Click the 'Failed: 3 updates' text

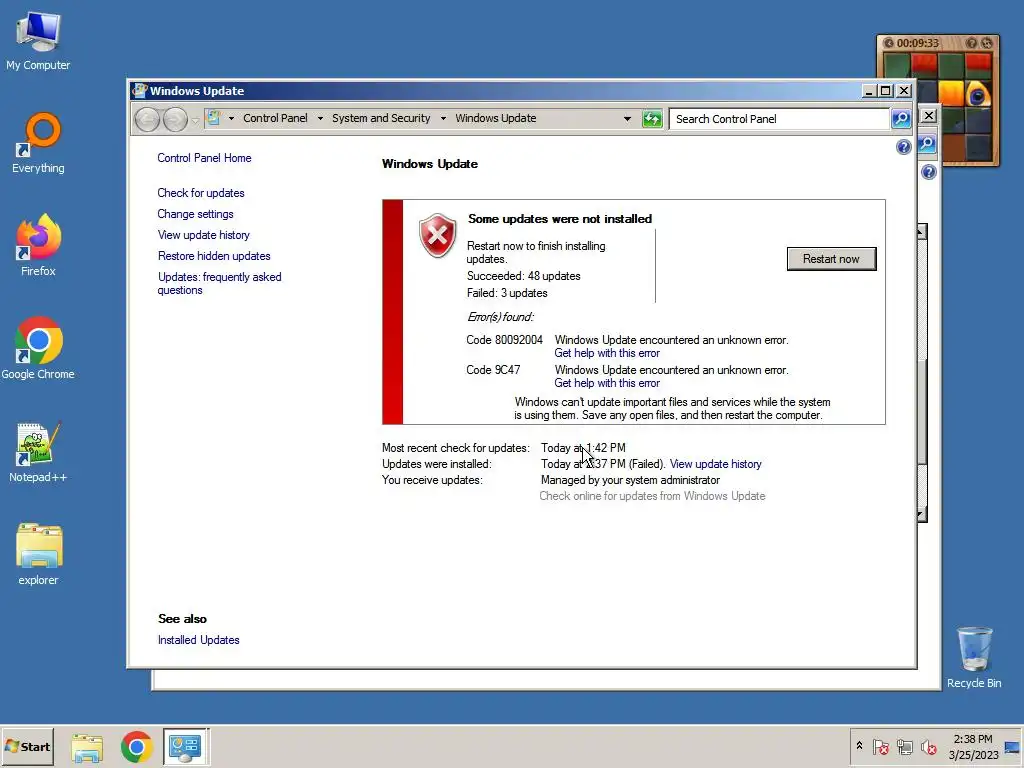tap(507, 293)
